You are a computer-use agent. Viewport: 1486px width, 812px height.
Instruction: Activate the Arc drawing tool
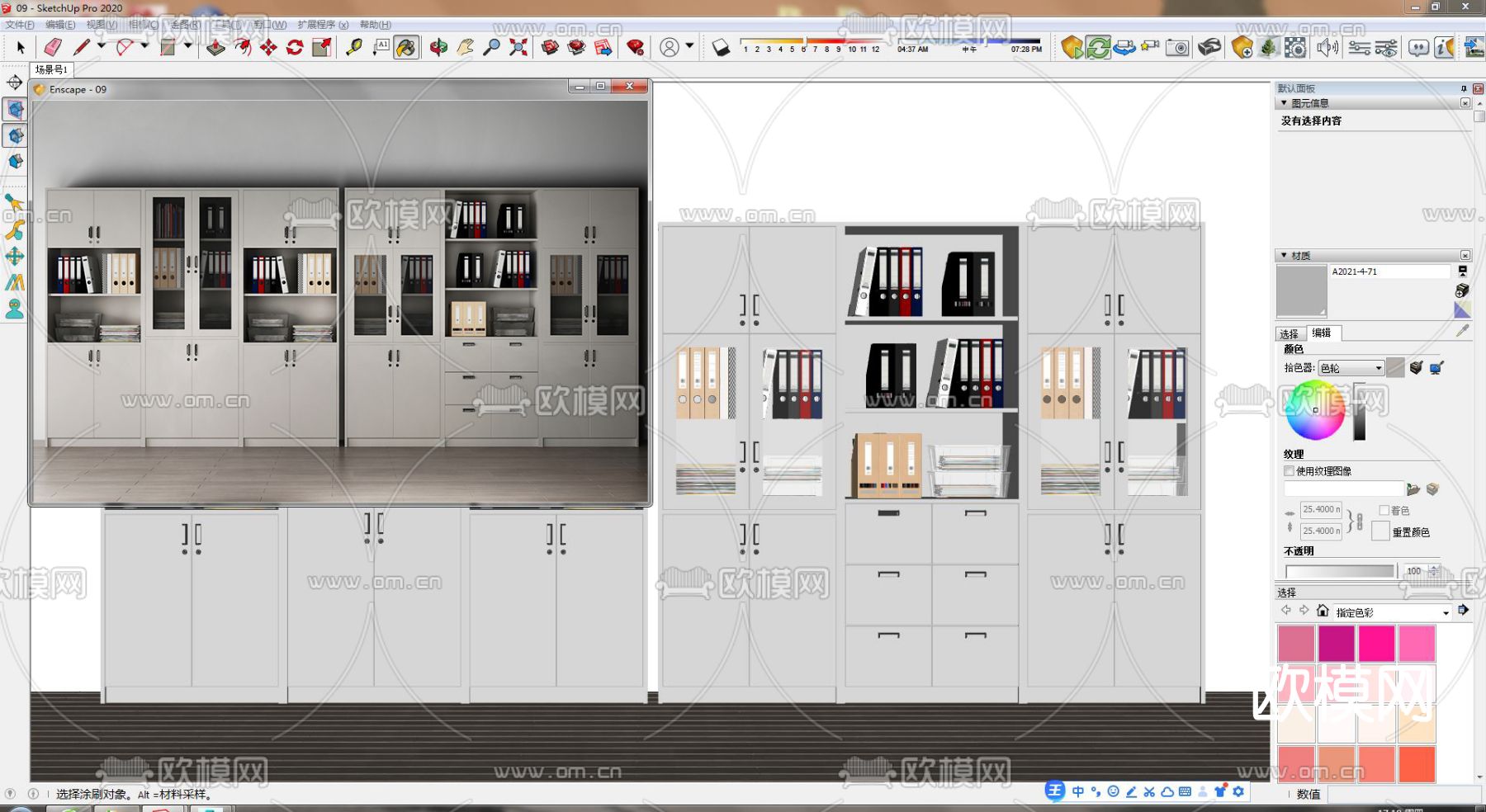[125, 47]
